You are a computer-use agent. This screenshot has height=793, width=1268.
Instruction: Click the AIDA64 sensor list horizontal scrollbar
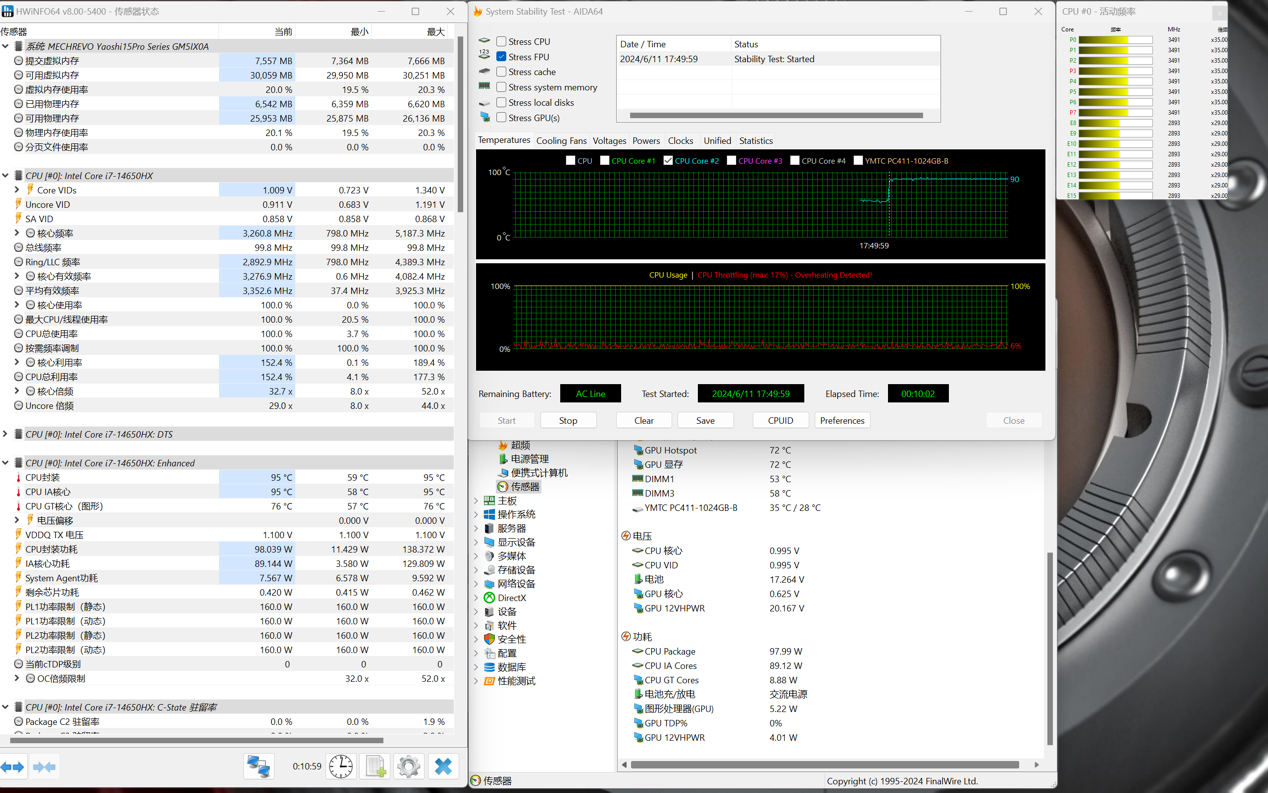point(825,765)
